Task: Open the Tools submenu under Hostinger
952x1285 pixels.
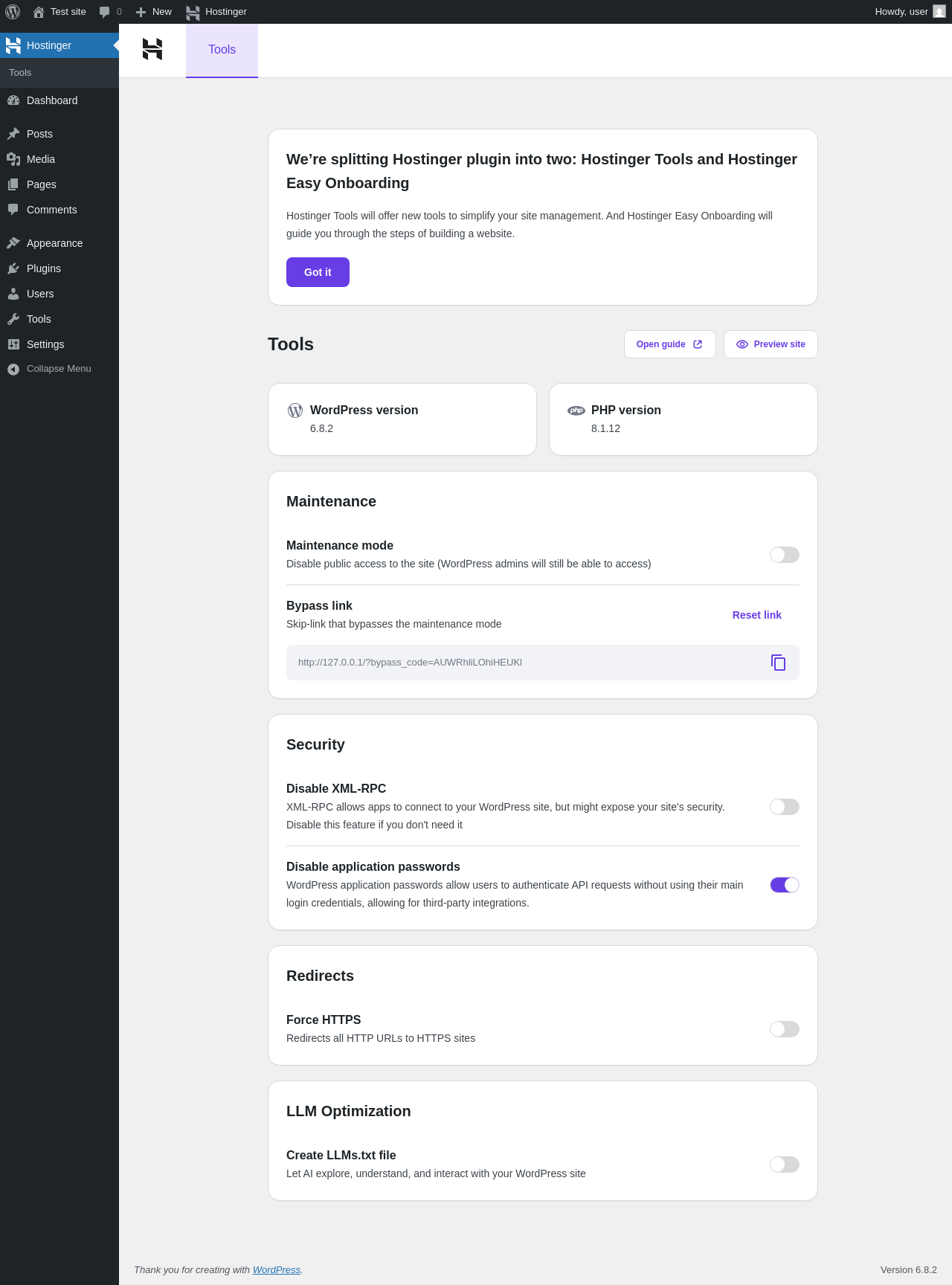Action: 59,73
